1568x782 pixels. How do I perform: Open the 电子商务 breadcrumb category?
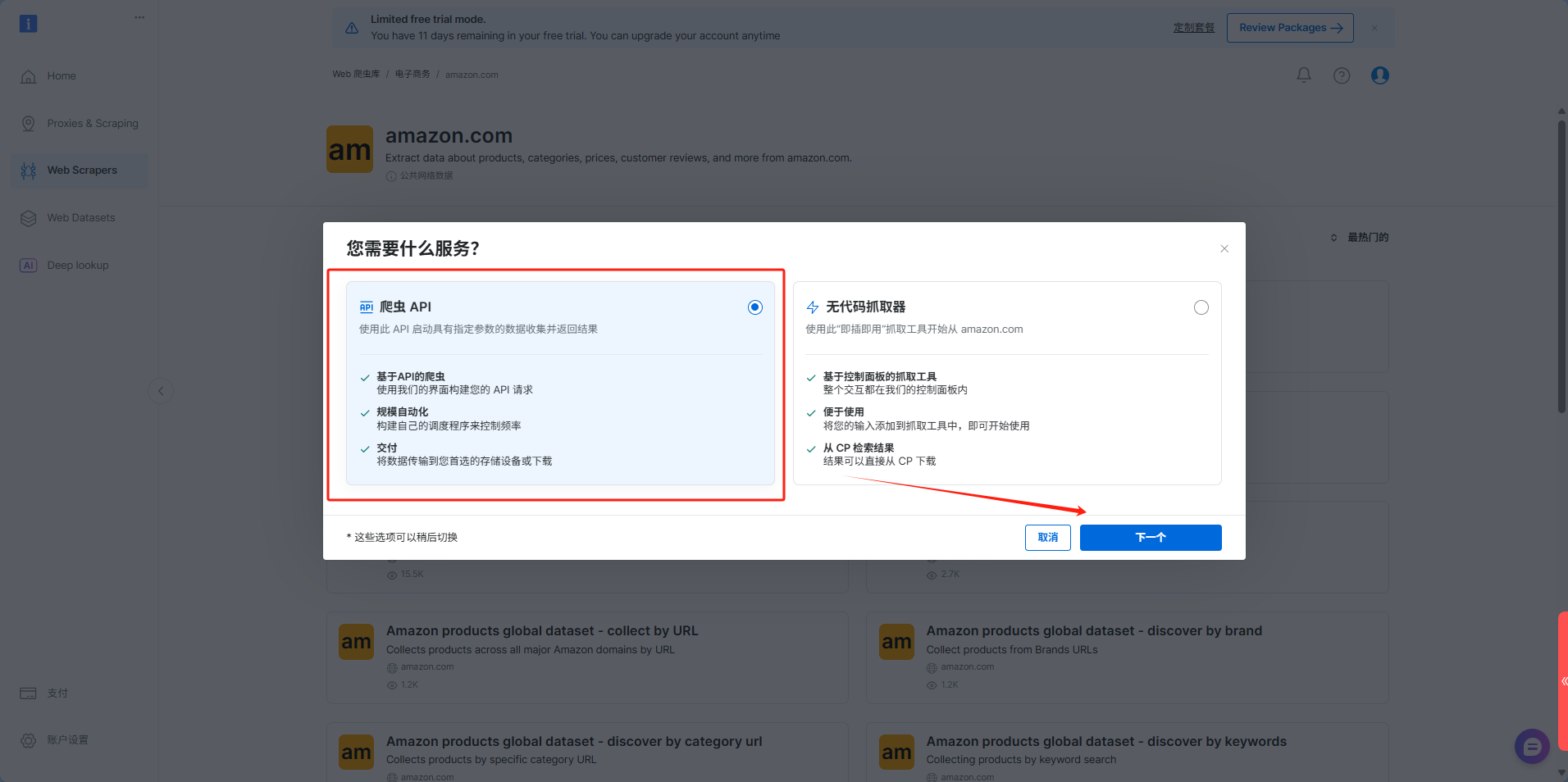[x=413, y=74]
